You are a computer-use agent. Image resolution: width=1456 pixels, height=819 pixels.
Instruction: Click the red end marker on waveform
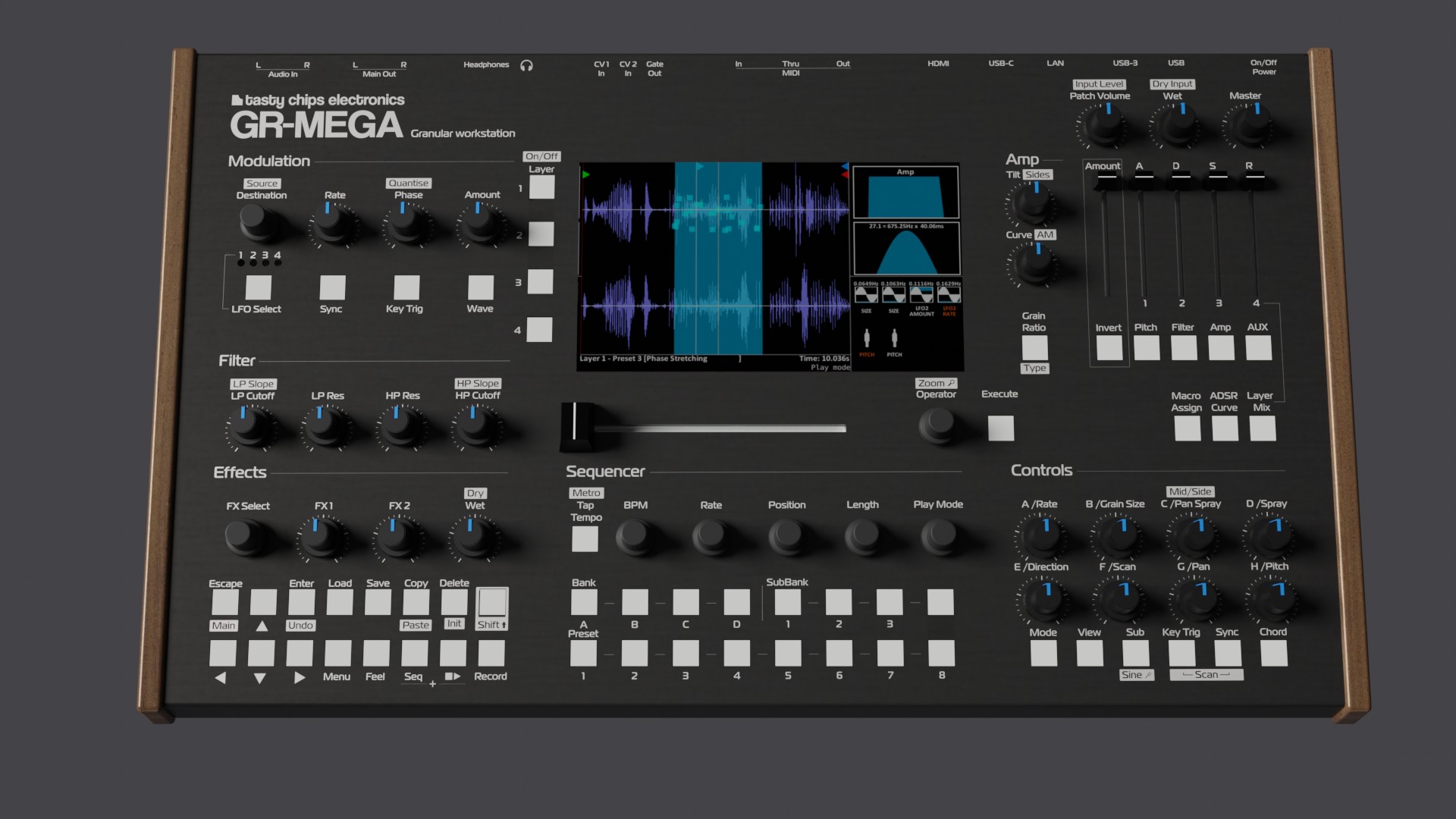pyautogui.click(x=845, y=175)
